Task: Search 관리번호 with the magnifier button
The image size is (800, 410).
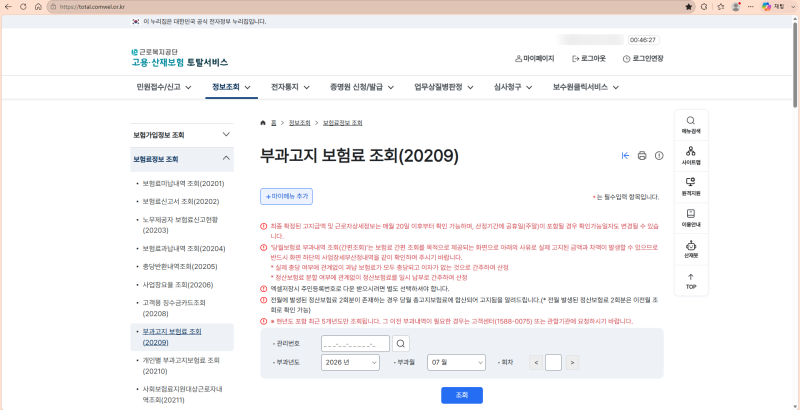Action: [x=401, y=344]
